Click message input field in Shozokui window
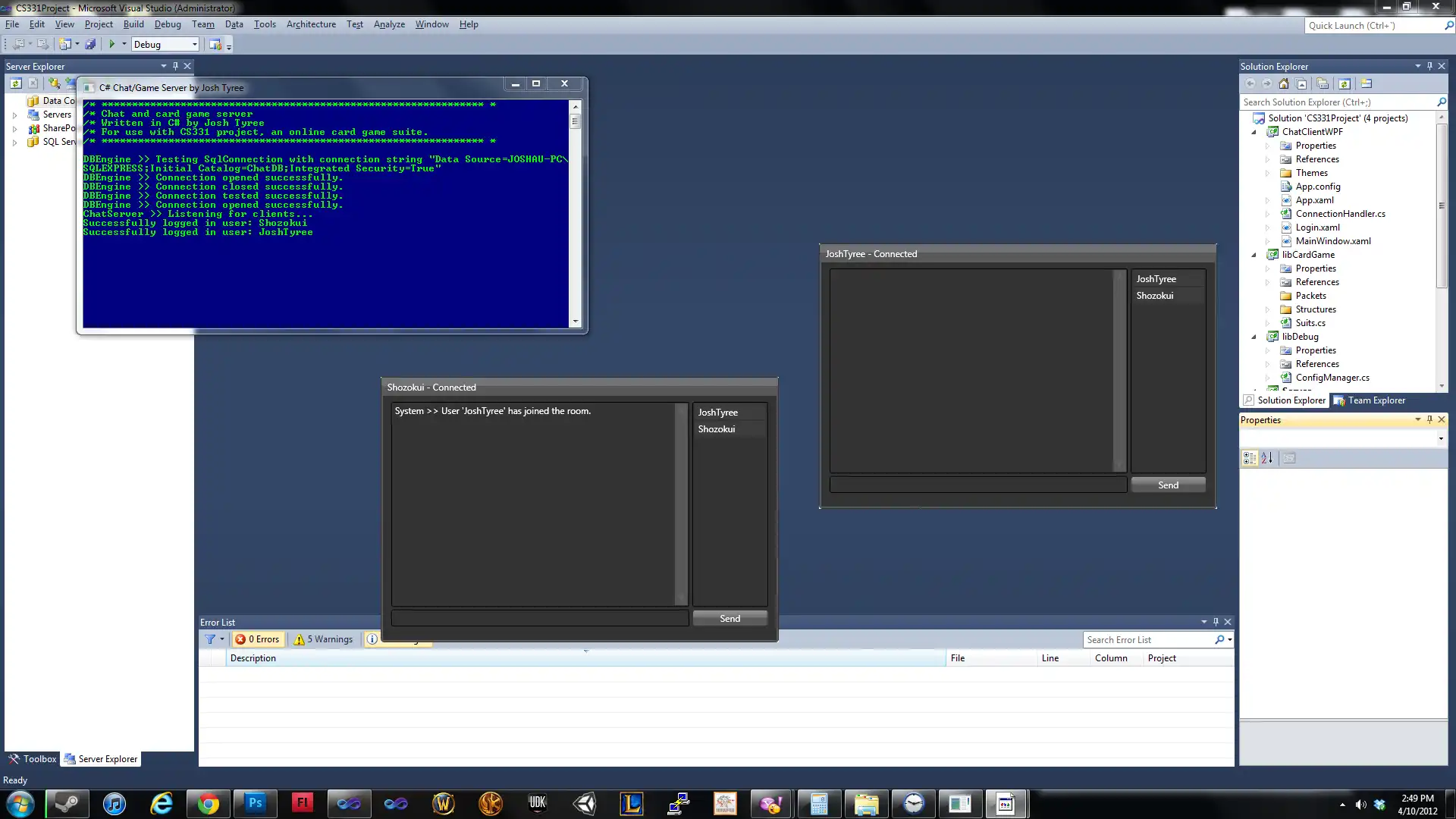Image resolution: width=1456 pixels, height=819 pixels. click(540, 619)
